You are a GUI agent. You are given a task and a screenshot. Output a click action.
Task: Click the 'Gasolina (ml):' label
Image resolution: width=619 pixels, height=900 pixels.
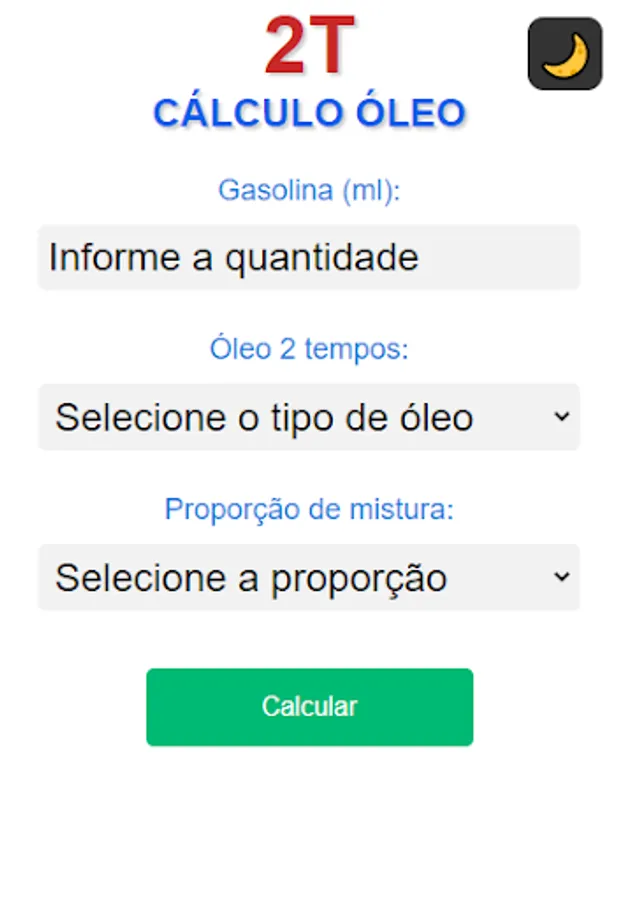pos(309,190)
